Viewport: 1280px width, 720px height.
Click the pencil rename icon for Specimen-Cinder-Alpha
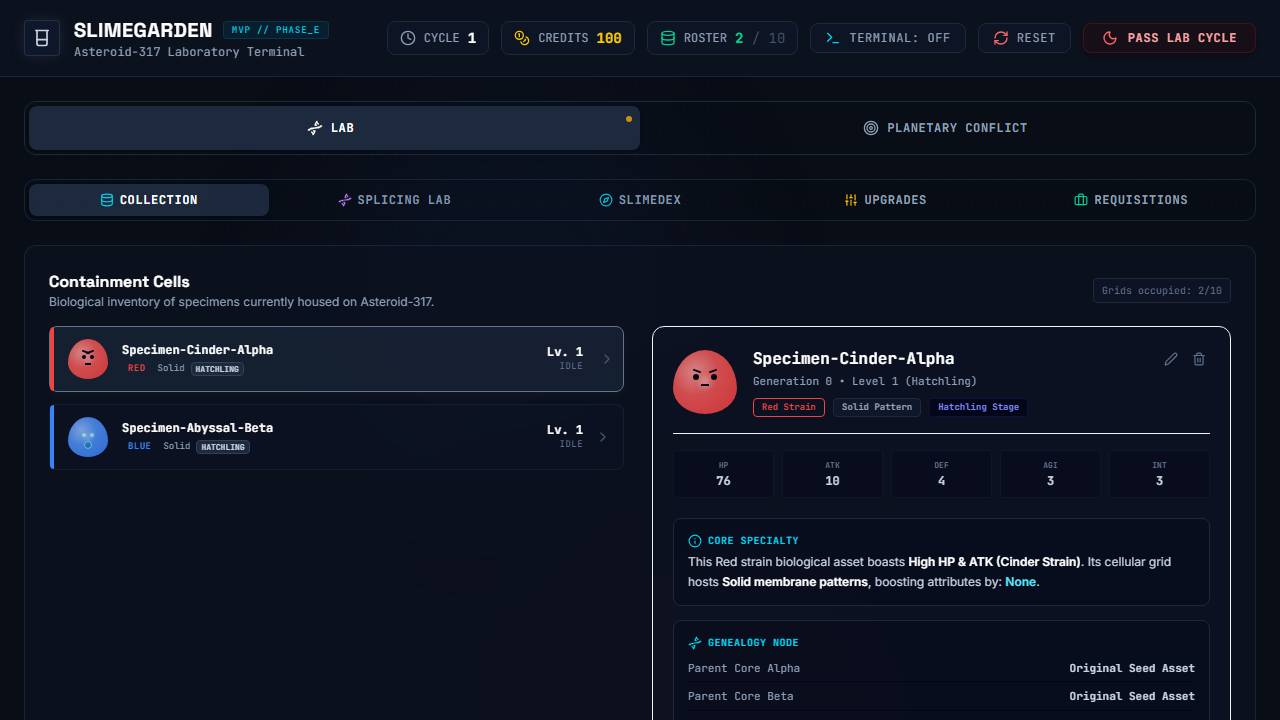tap(1171, 359)
